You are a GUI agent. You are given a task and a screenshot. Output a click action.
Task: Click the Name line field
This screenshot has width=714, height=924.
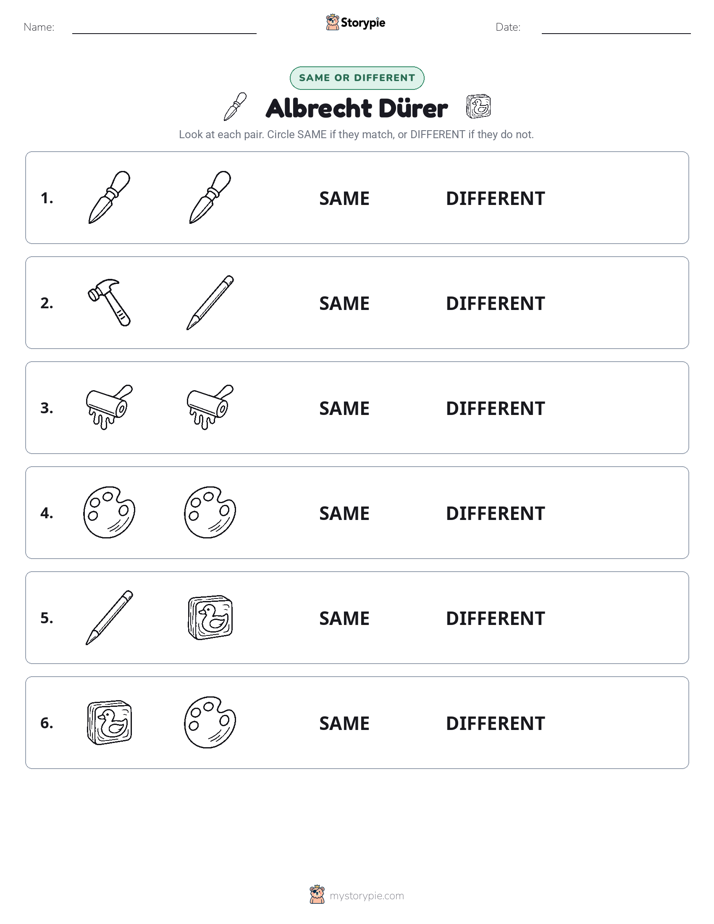click(164, 27)
